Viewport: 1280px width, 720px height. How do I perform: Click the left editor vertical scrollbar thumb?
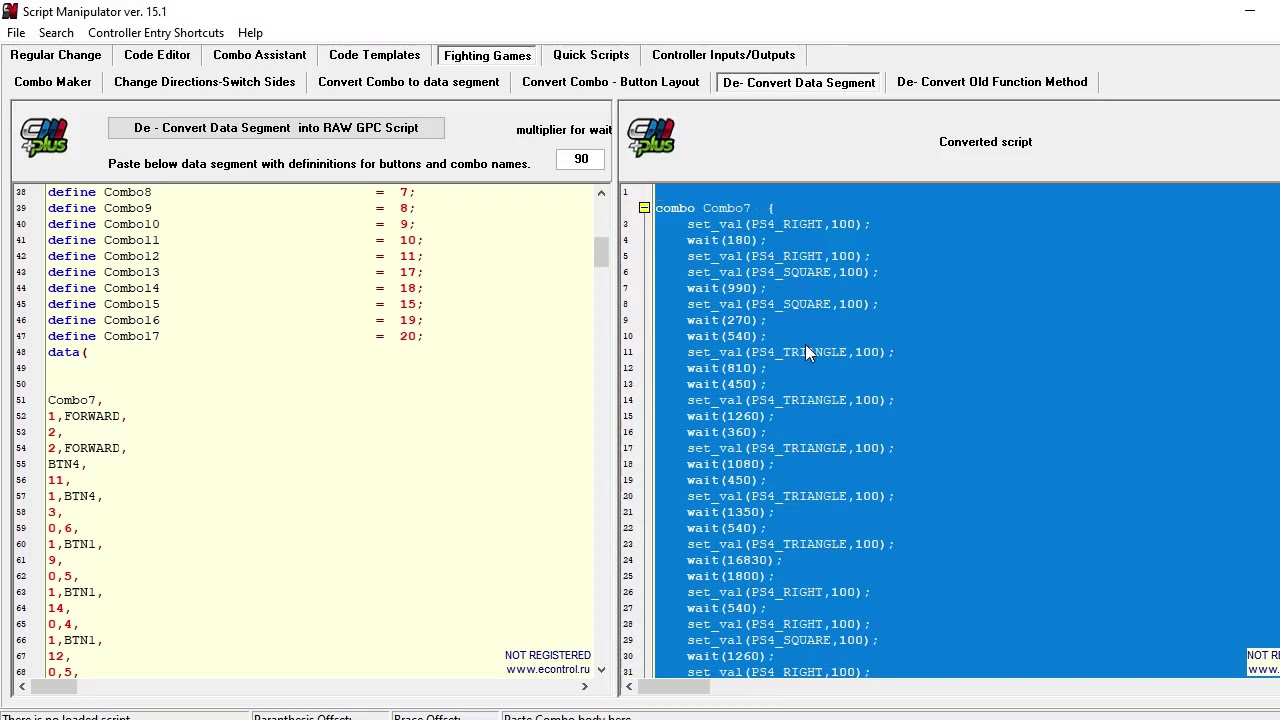[x=601, y=251]
